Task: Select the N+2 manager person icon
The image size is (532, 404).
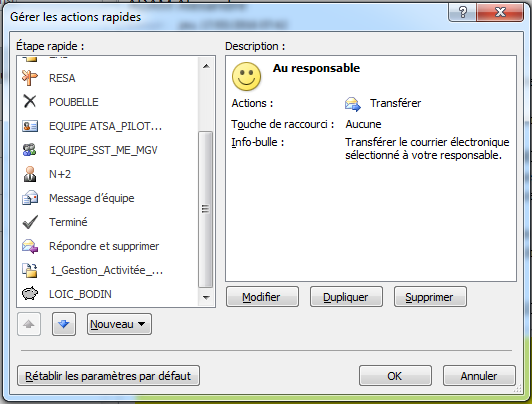Action: coord(30,174)
